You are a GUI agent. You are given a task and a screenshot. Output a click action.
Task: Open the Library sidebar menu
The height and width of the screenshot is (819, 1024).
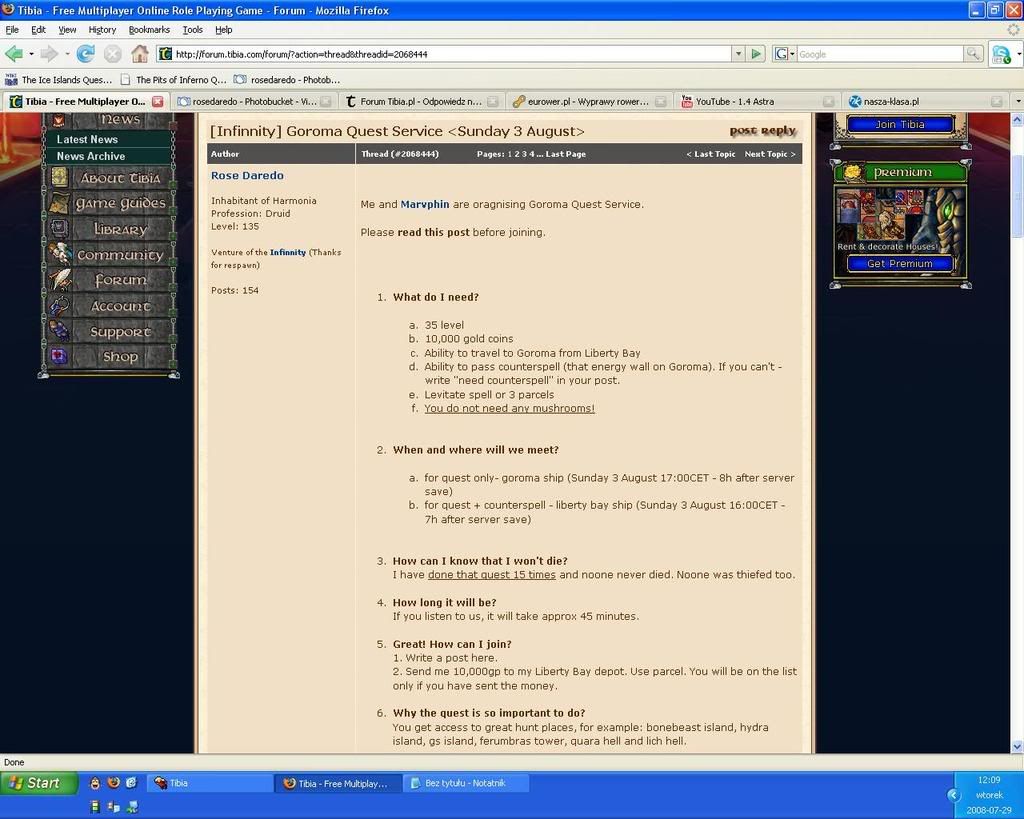[x=110, y=229]
